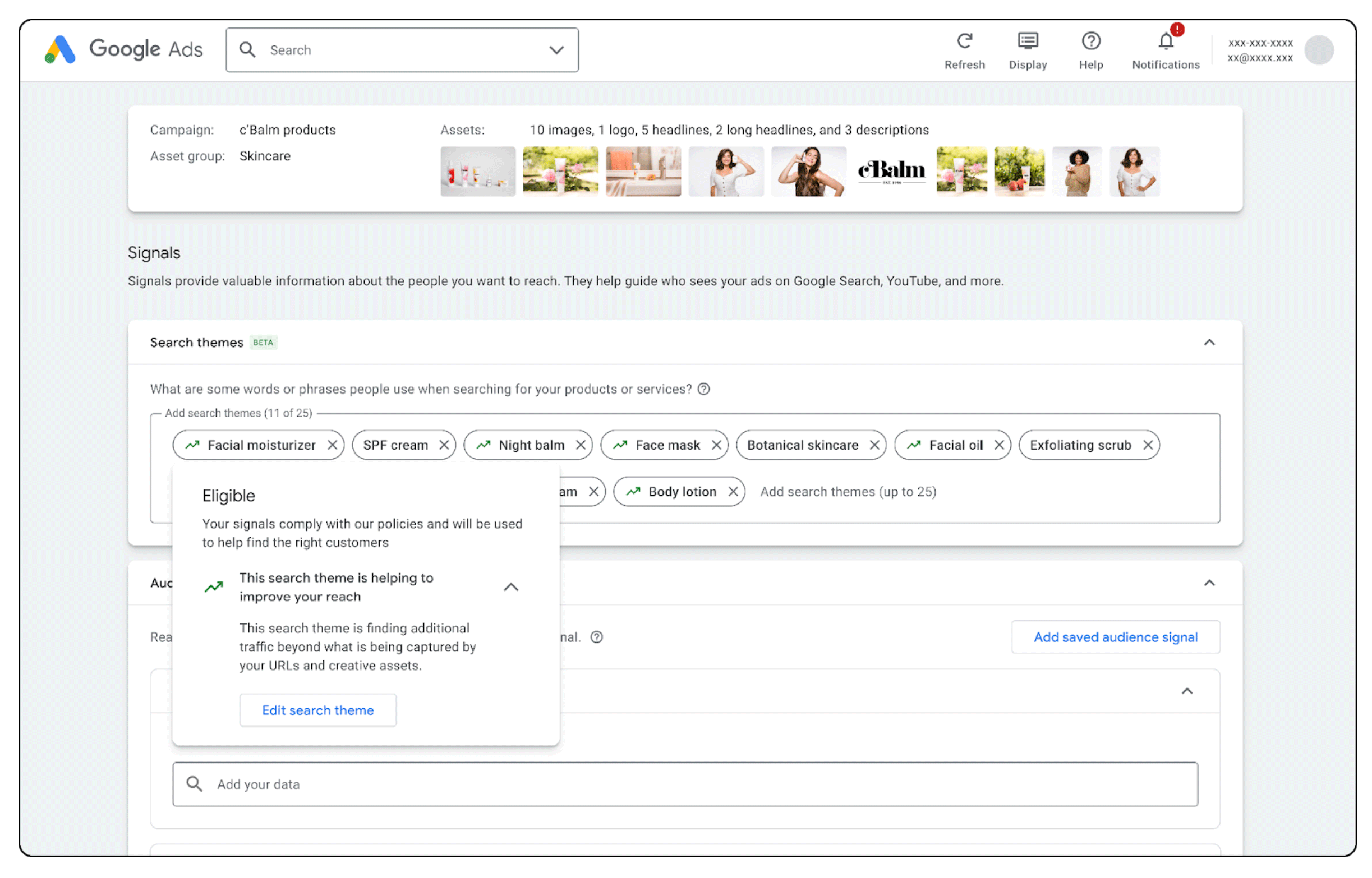Click the green trend icon in Eligible popup

pyautogui.click(x=214, y=586)
